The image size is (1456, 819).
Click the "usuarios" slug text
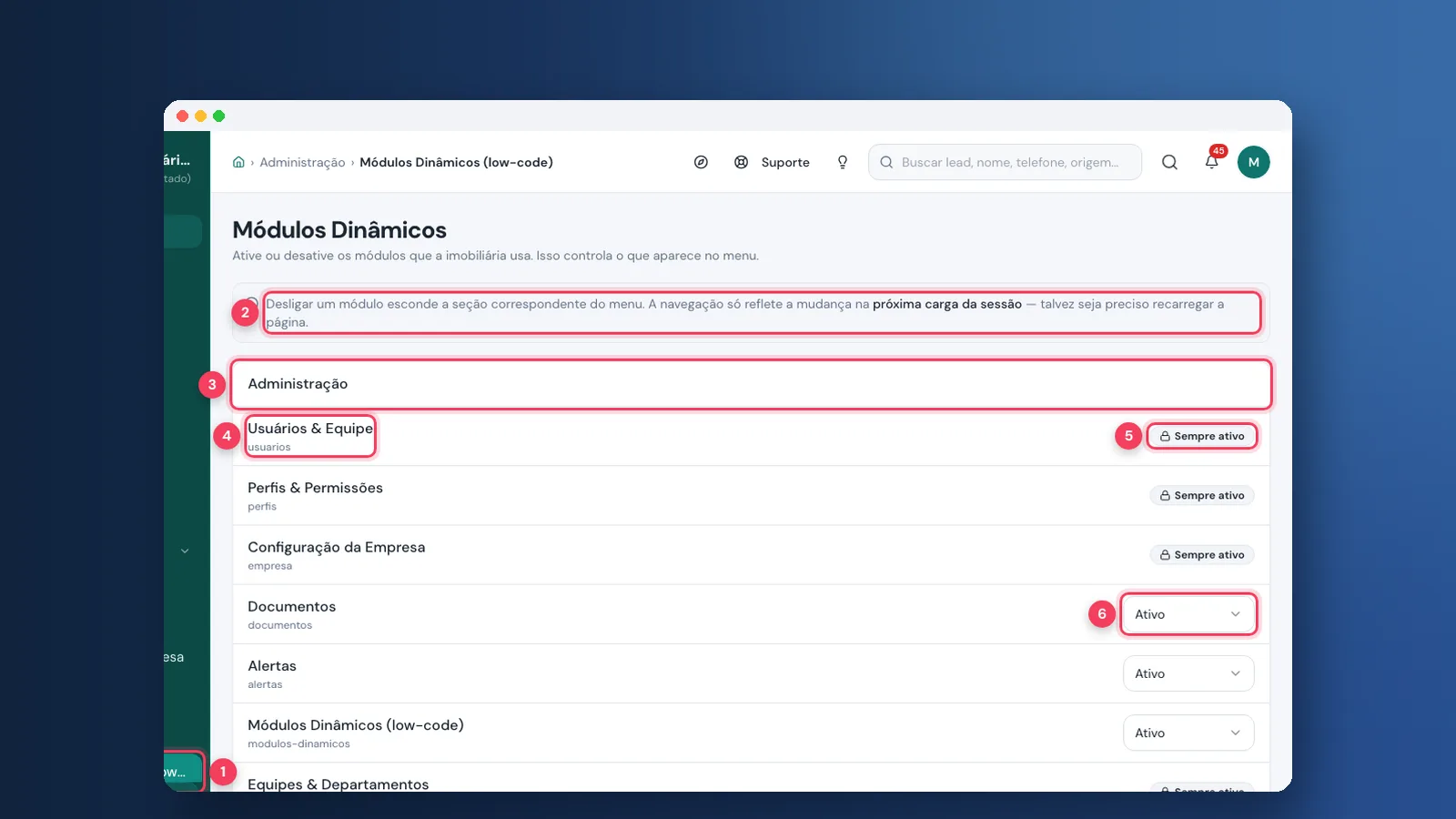pyautogui.click(x=269, y=448)
